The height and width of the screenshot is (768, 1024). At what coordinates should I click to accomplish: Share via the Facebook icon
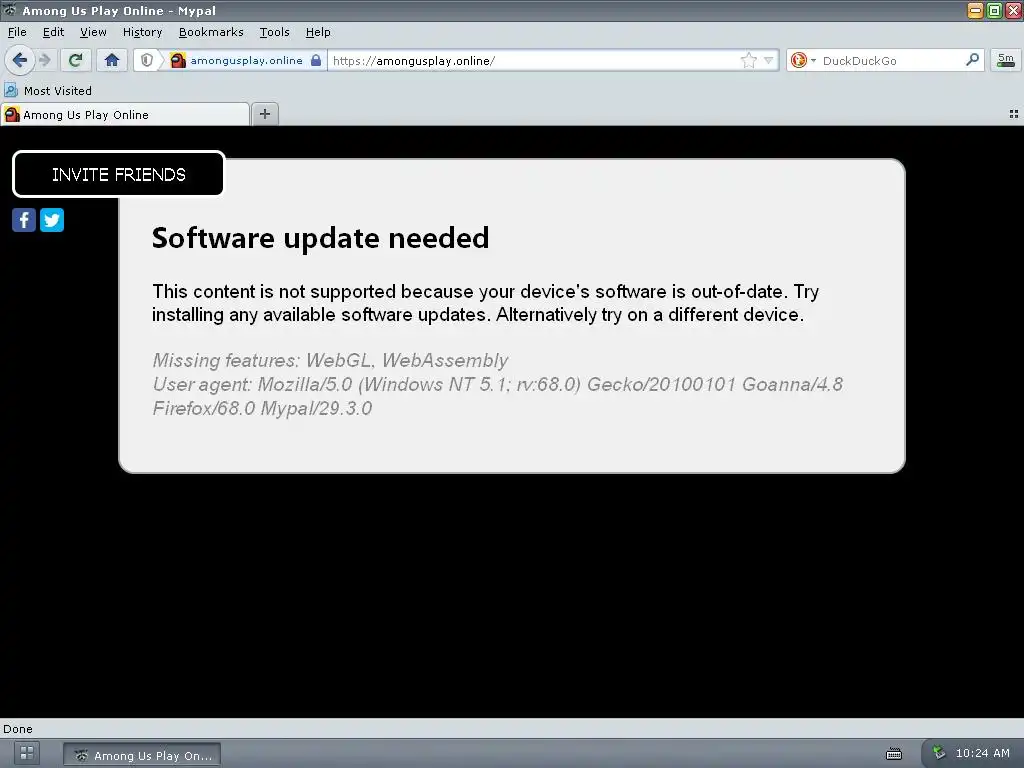click(24, 220)
